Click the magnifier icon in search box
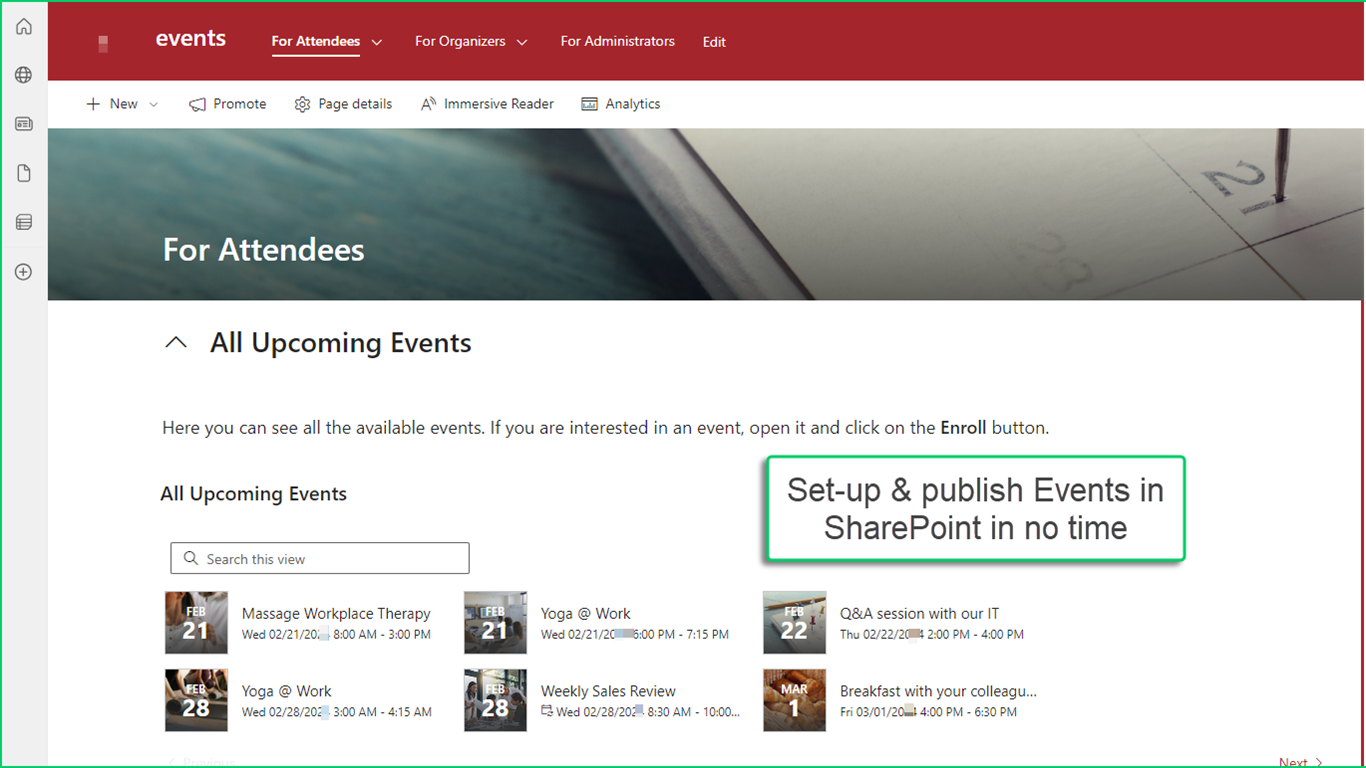The height and width of the screenshot is (768, 1366). (191, 559)
